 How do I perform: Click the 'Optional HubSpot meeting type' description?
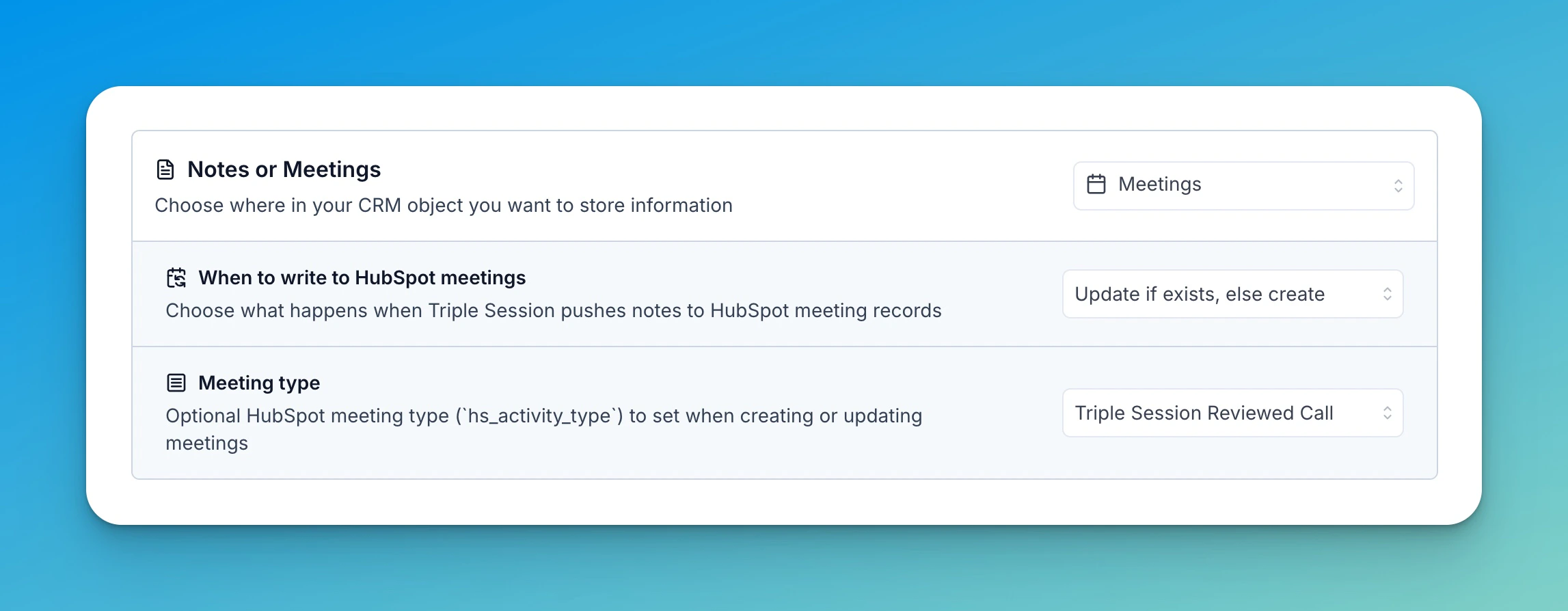[544, 429]
